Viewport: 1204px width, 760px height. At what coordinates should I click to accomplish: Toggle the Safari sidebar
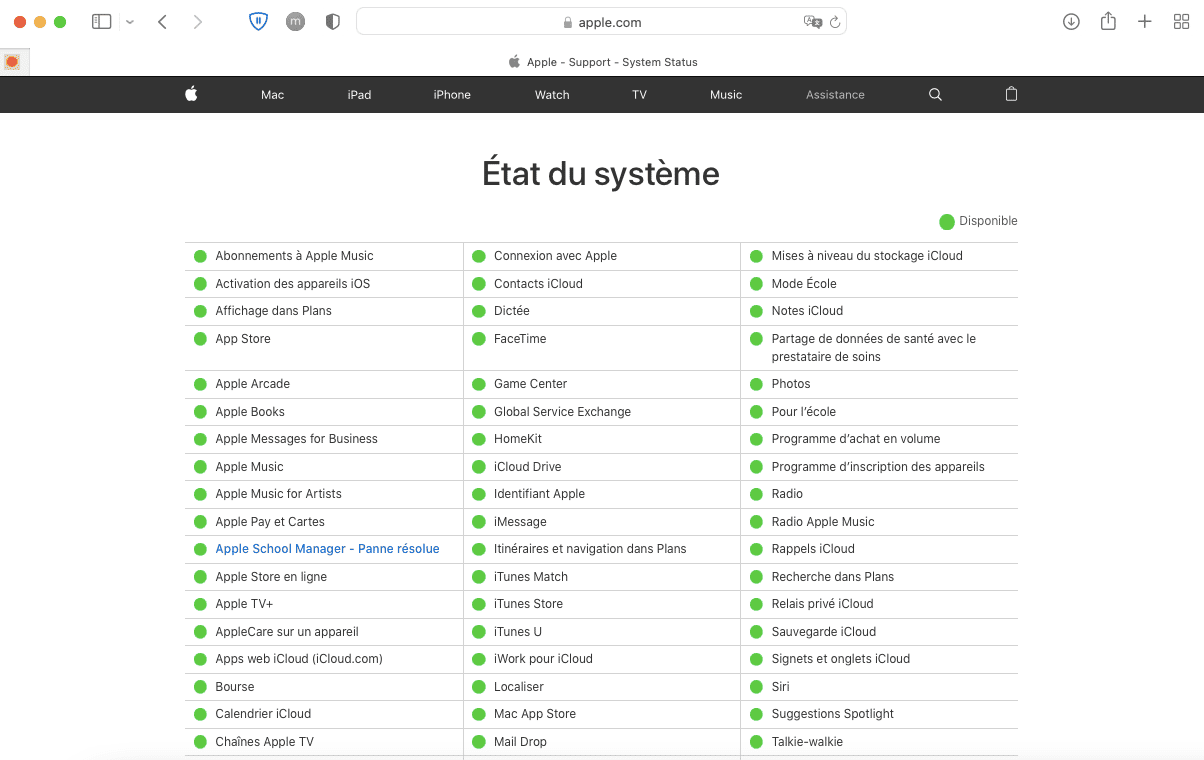(x=101, y=22)
